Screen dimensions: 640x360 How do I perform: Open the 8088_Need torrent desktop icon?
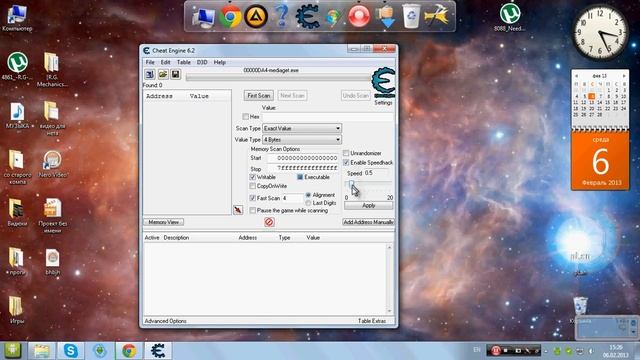click(x=509, y=17)
